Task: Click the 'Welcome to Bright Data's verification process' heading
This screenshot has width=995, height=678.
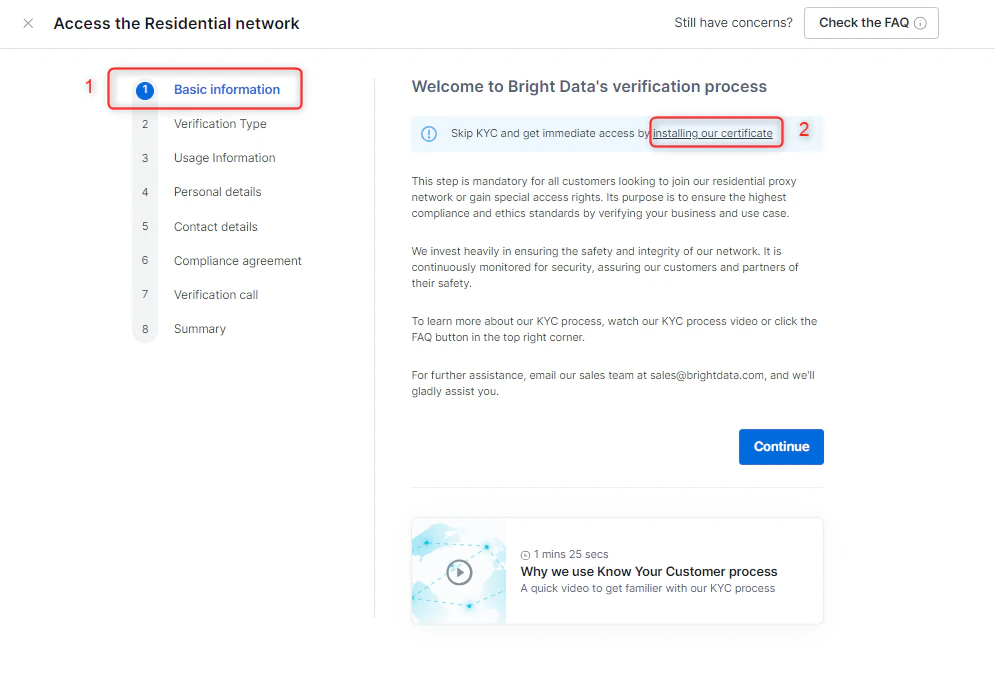Action: click(589, 86)
